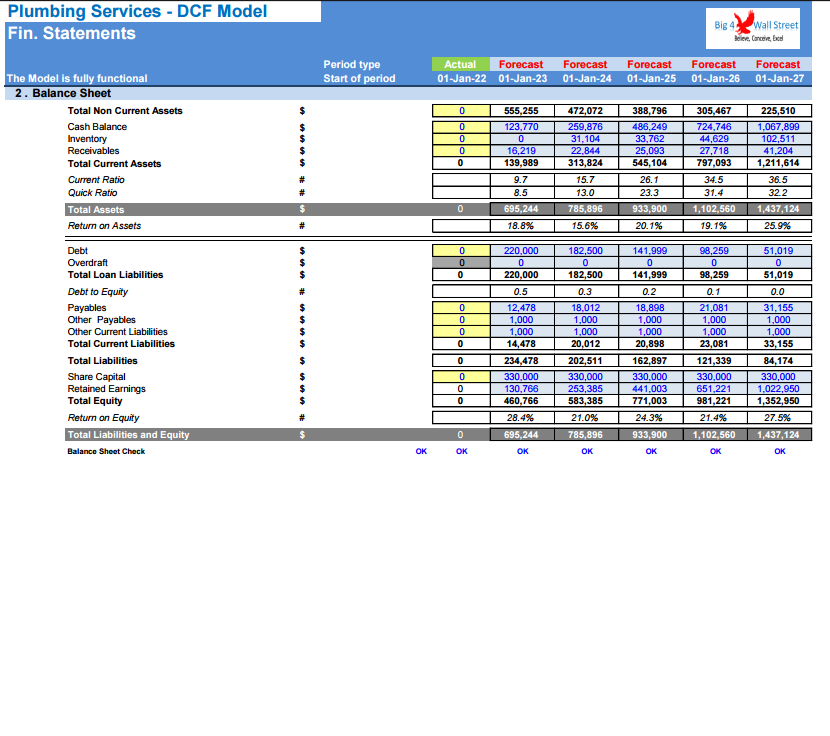Click the Inventory value 102,511
Screen dimensions: 830x736
[x=779, y=139]
